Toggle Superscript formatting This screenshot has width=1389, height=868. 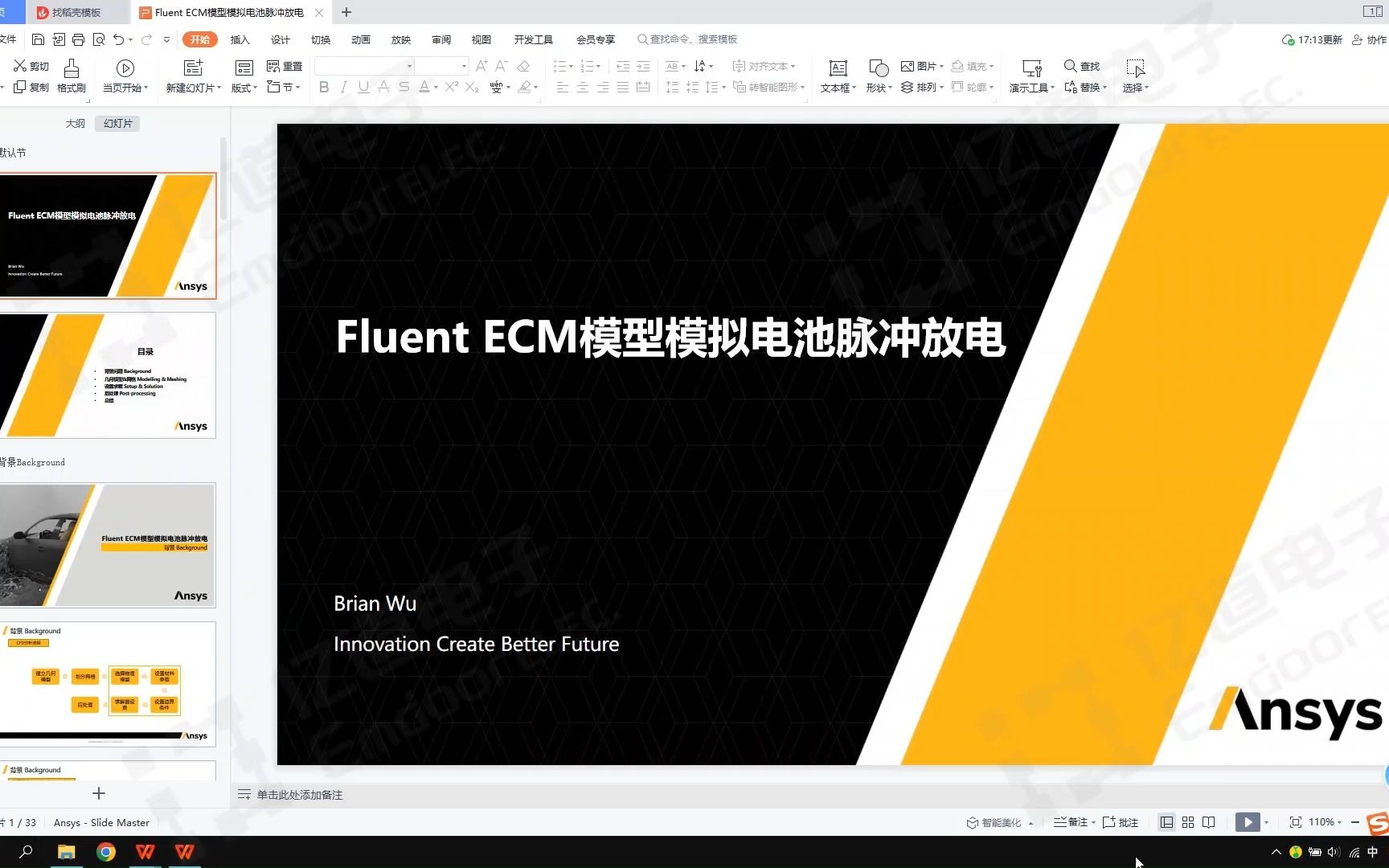451,87
